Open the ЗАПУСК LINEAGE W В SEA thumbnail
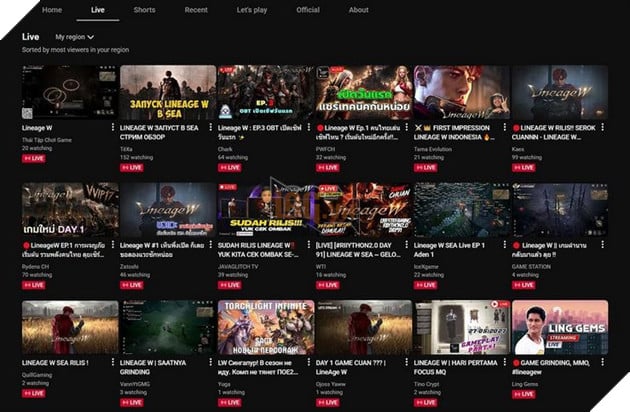Image resolution: width=630 pixels, height=412 pixels. pos(168,92)
